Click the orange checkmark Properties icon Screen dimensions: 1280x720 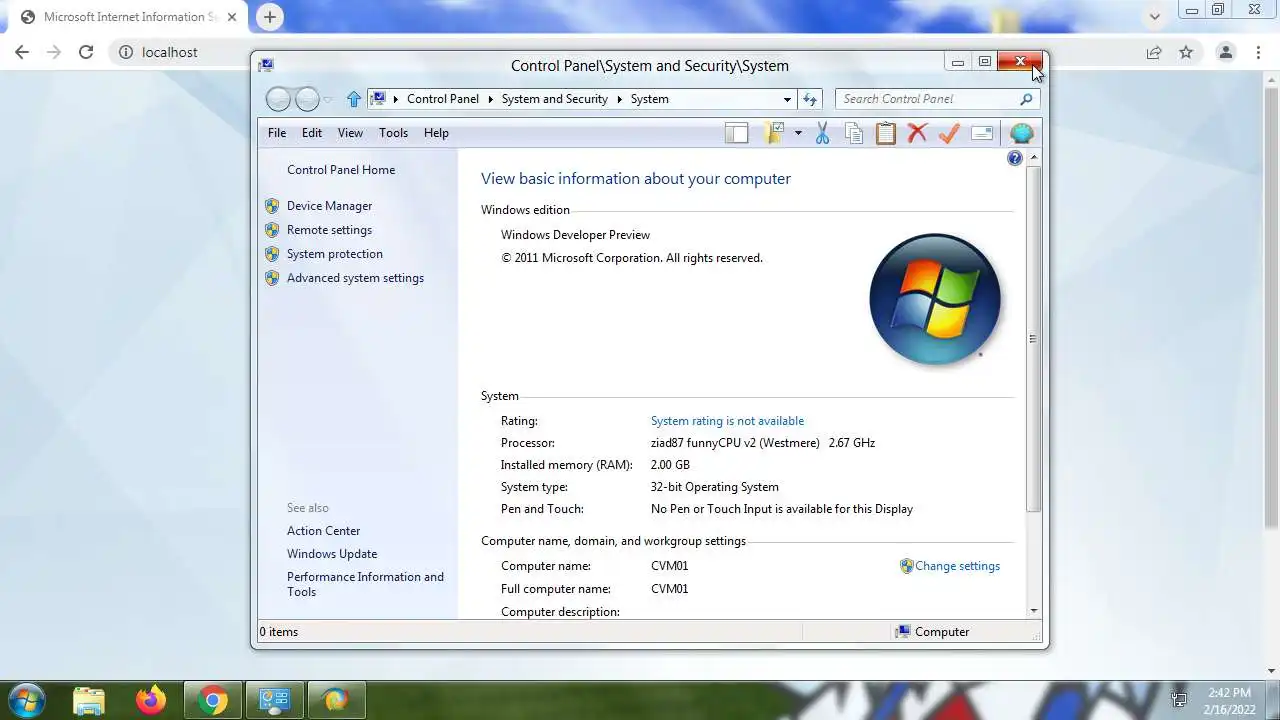point(949,133)
